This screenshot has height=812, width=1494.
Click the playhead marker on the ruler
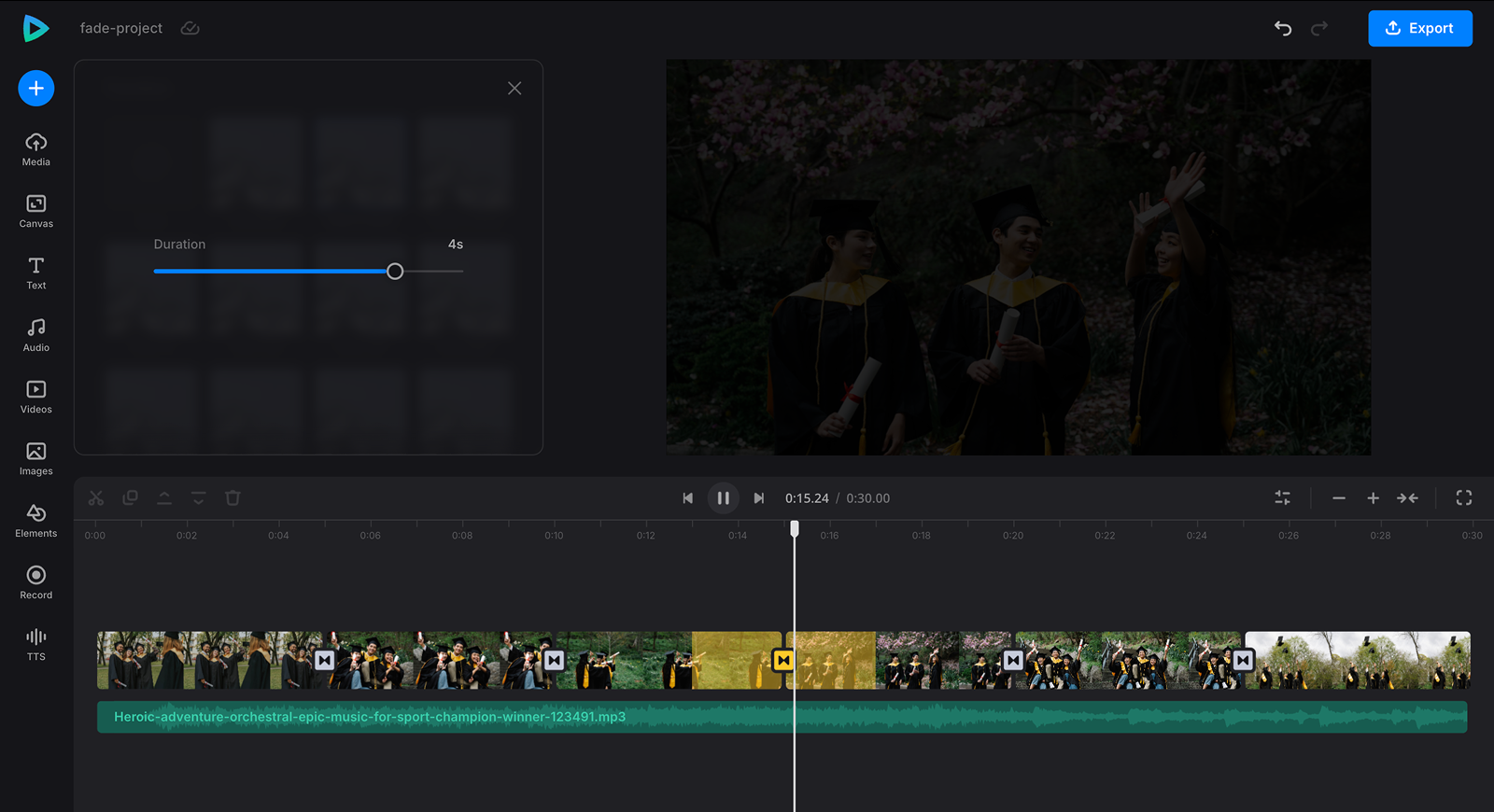(x=795, y=529)
